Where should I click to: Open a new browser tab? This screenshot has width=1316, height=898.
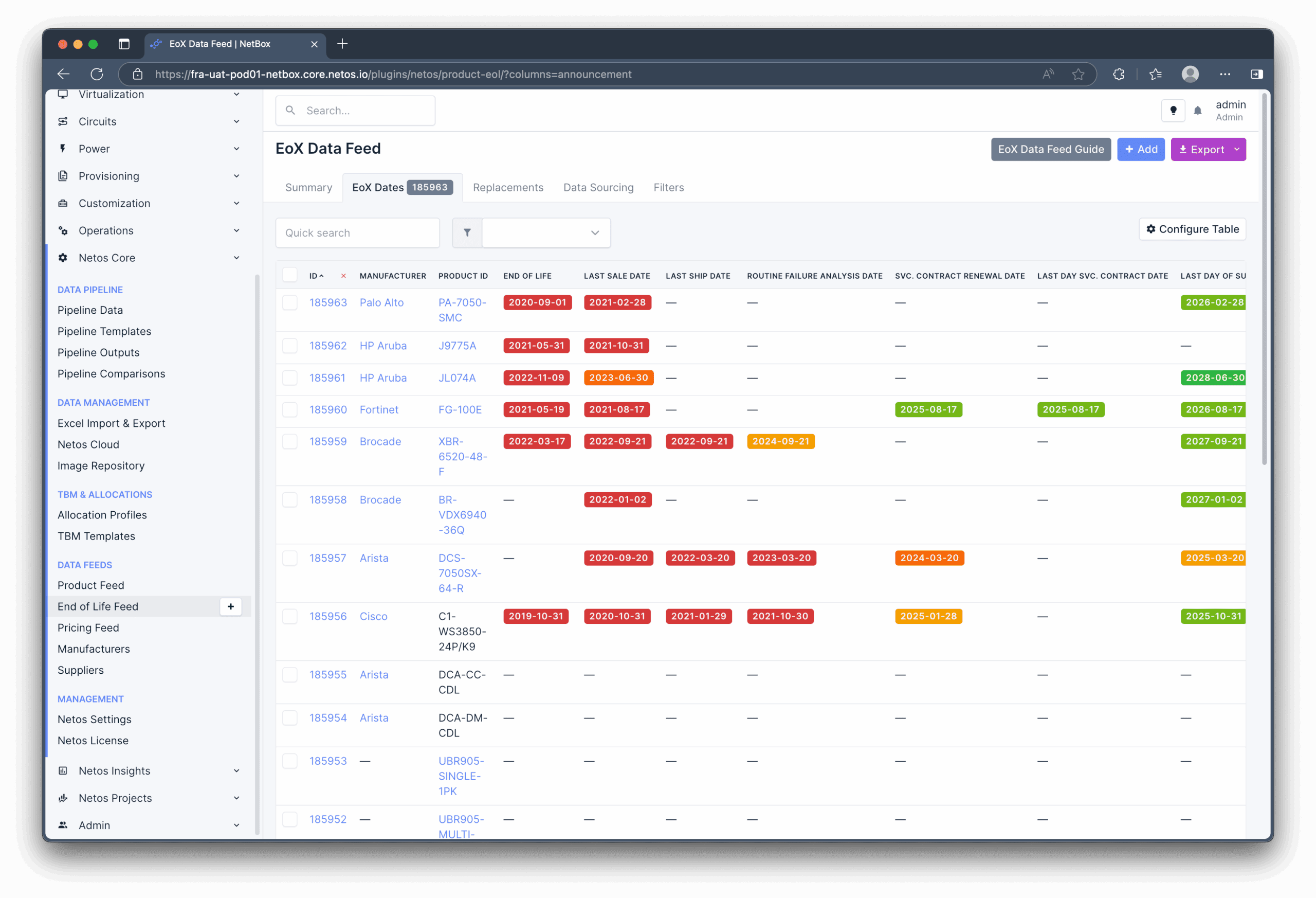coord(342,44)
